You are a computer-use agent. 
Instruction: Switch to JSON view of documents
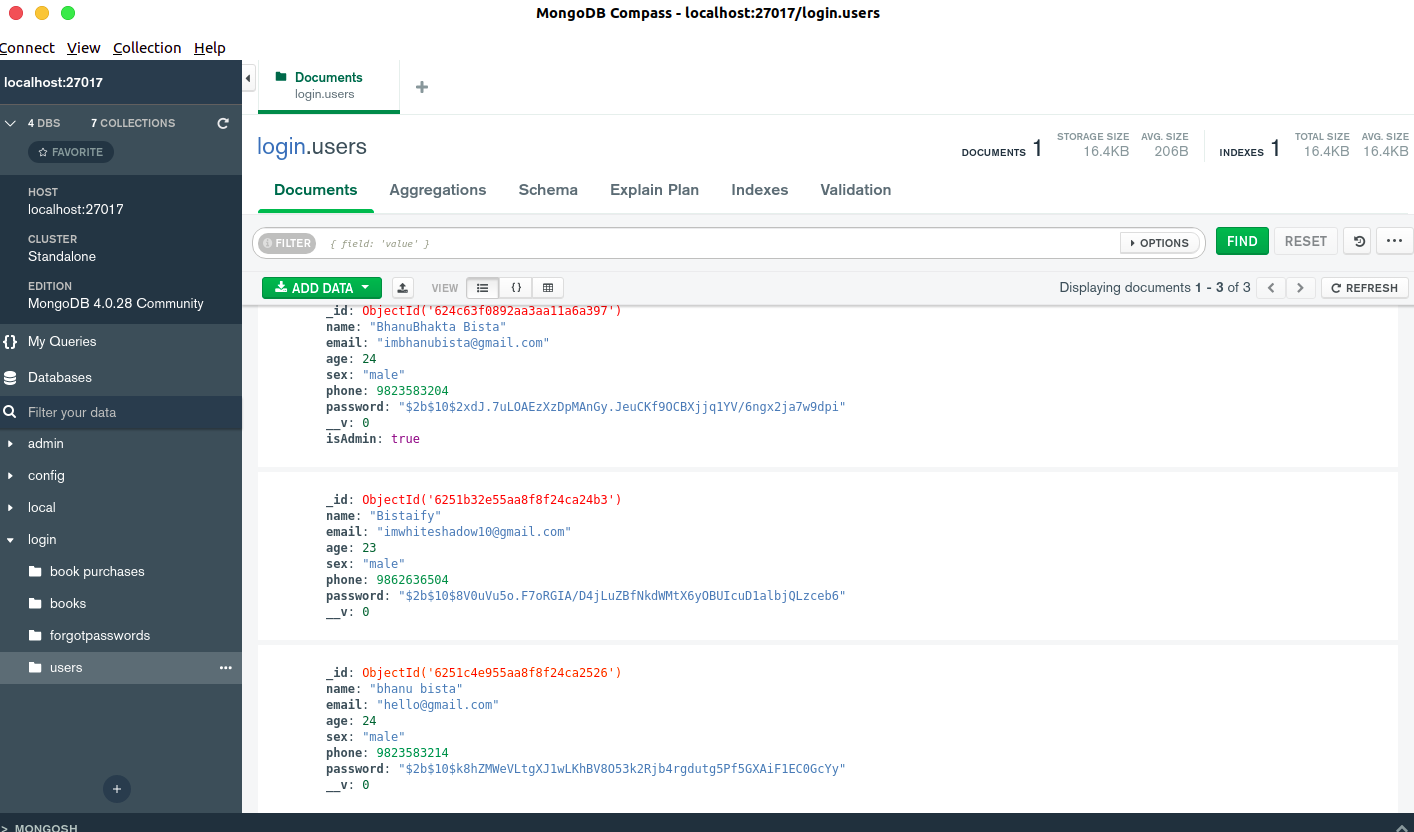click(x=516, y=287)
